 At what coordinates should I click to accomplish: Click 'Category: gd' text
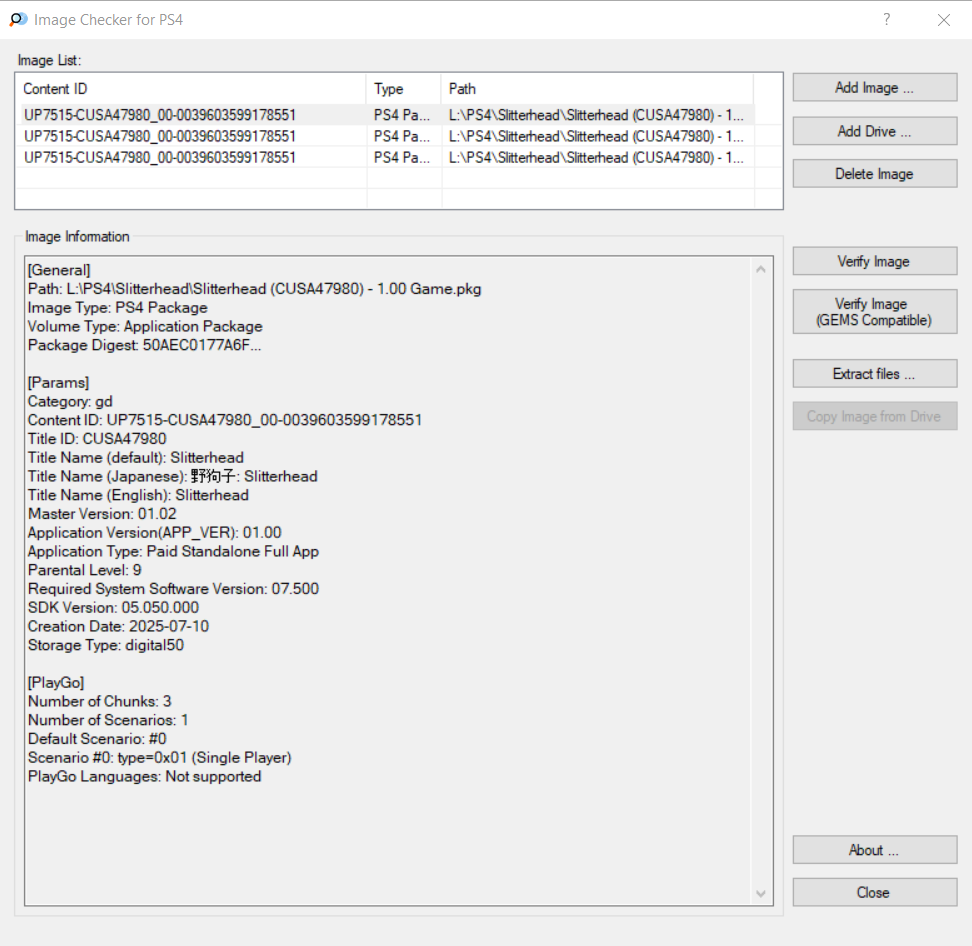(x=70, y=401)
